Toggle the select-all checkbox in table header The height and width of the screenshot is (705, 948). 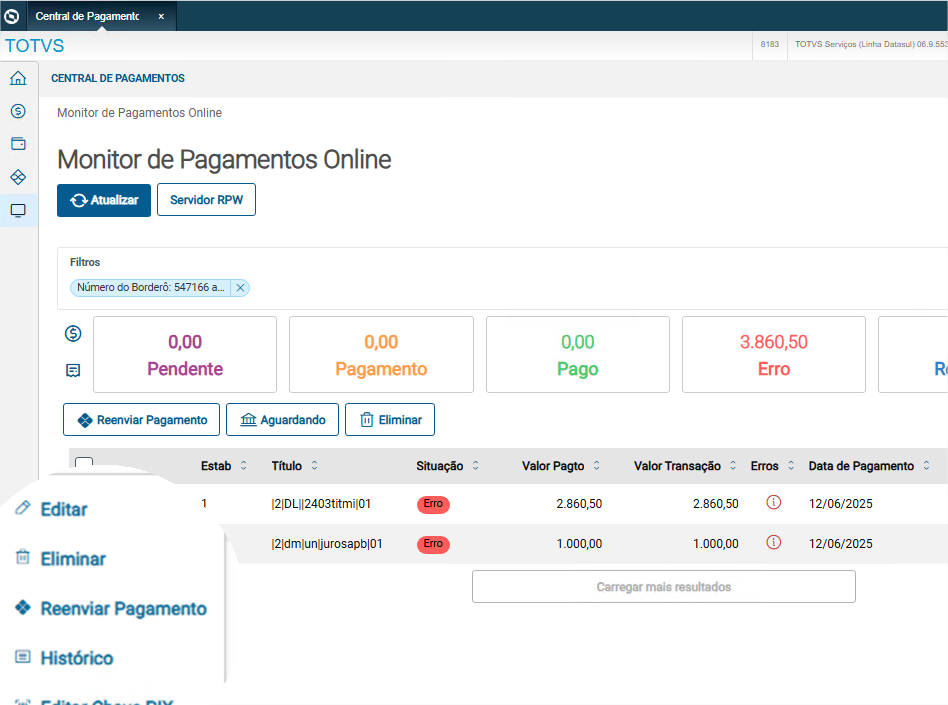pyautogui.click(x=84, y=464)
